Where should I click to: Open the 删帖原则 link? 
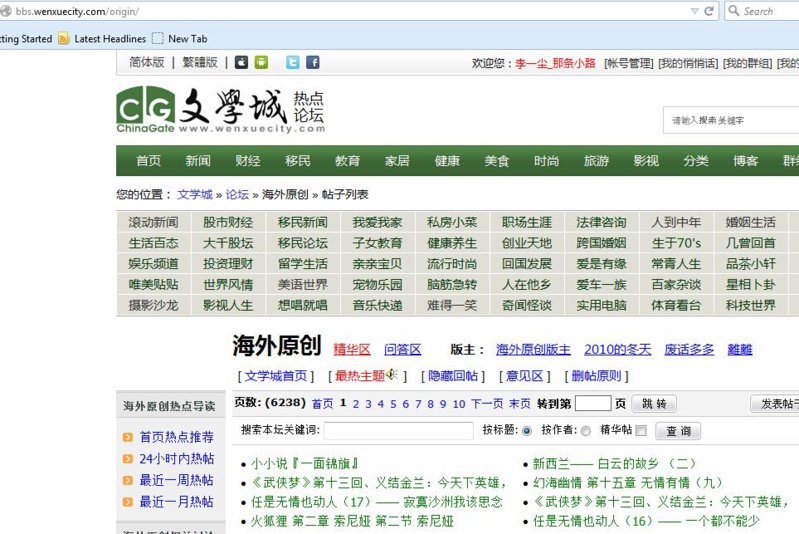click(x=596, y=376)
